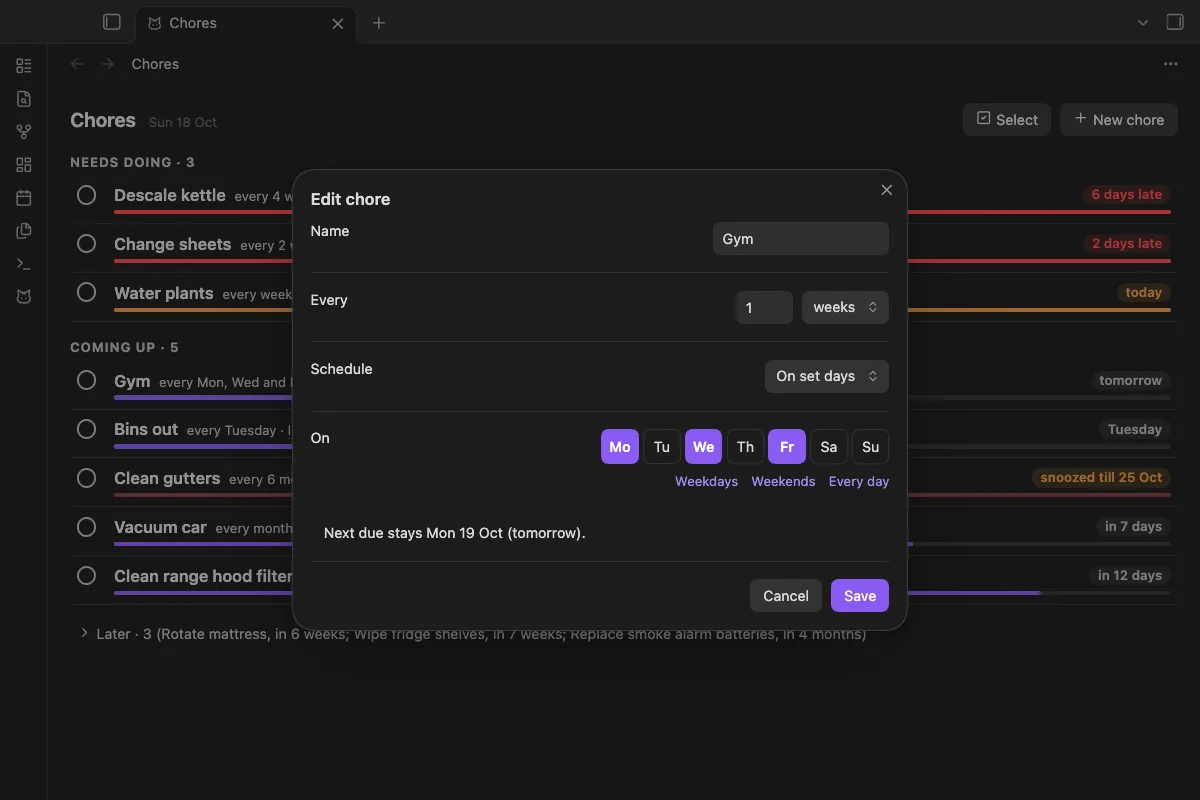Cancel the chore edit
1200x800 pixels.
point(786,596)
